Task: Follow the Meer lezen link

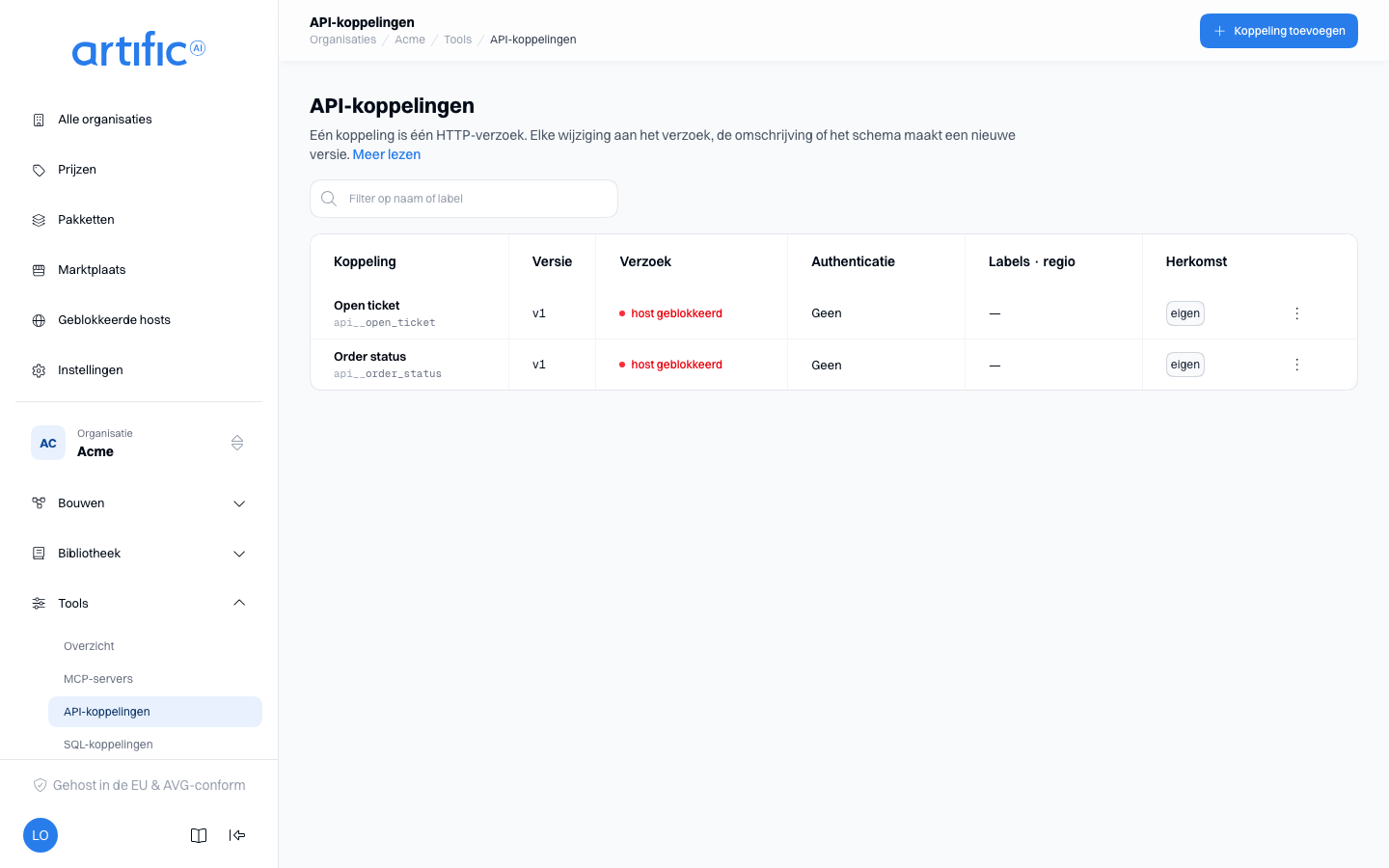Action: point(387,154)
